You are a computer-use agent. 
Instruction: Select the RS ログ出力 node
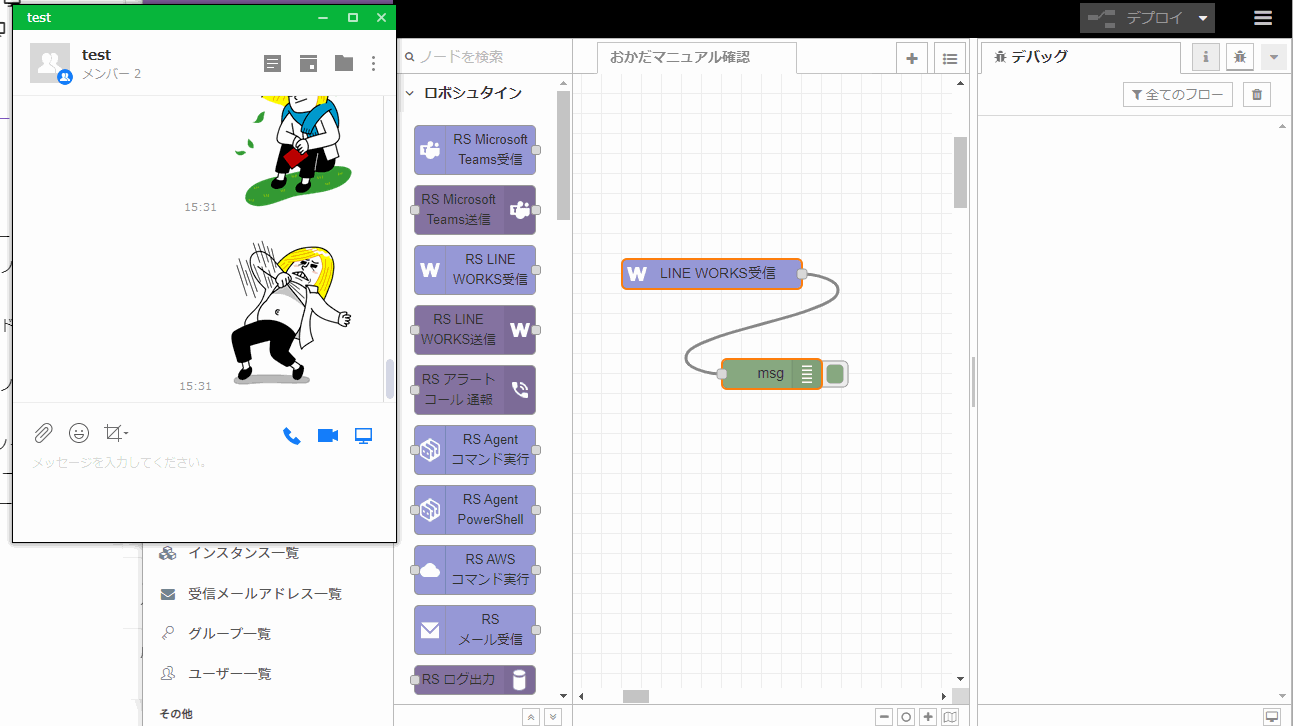[475, 680]
